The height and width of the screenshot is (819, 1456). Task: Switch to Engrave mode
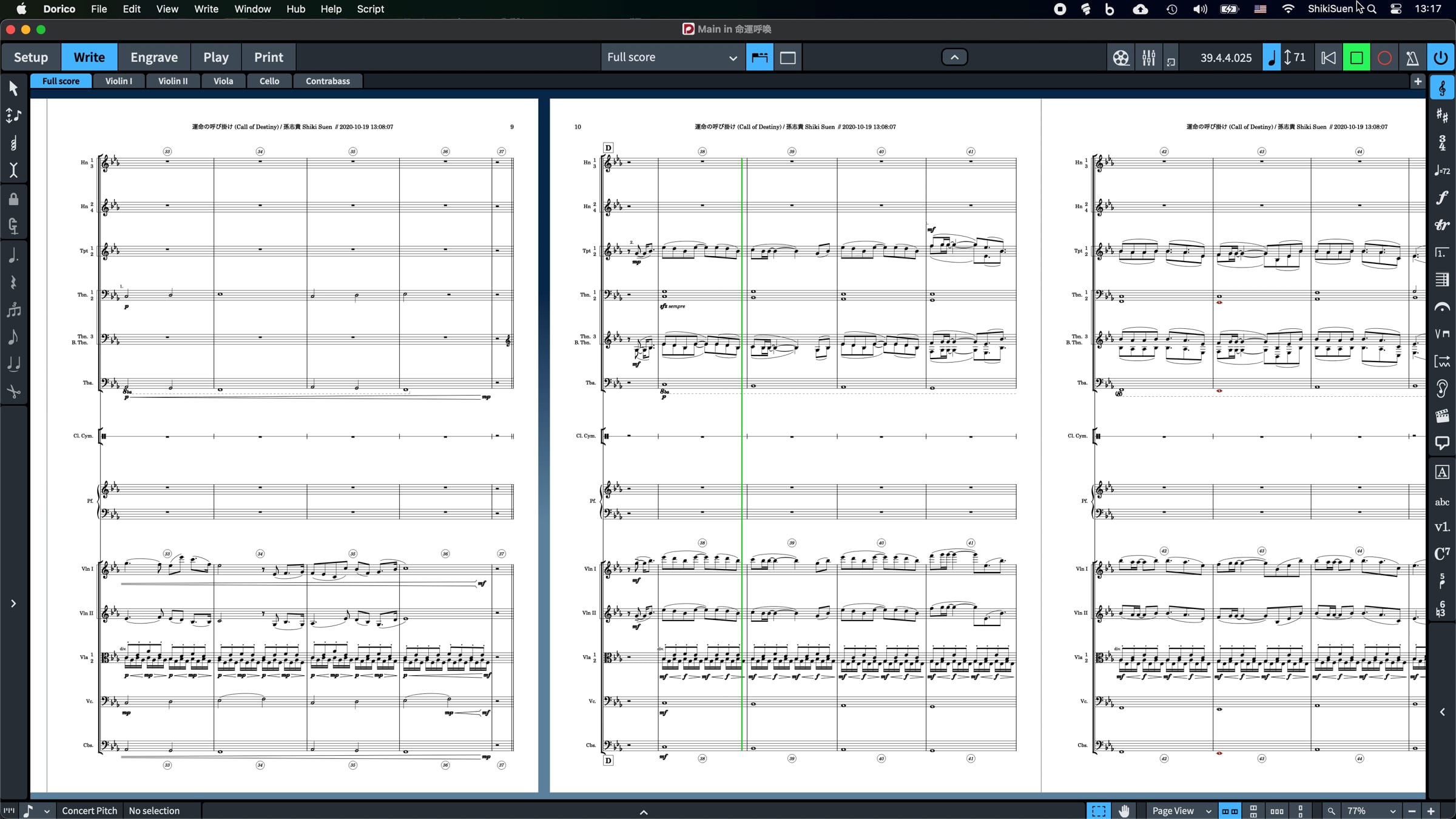point(154,57)
